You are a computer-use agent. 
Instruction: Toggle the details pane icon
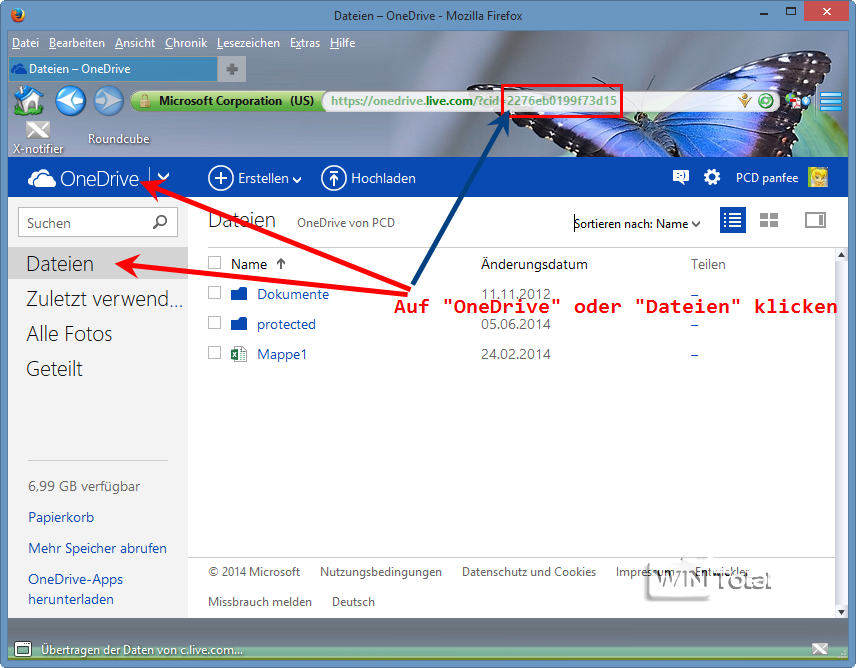click(x=815, y=220)
